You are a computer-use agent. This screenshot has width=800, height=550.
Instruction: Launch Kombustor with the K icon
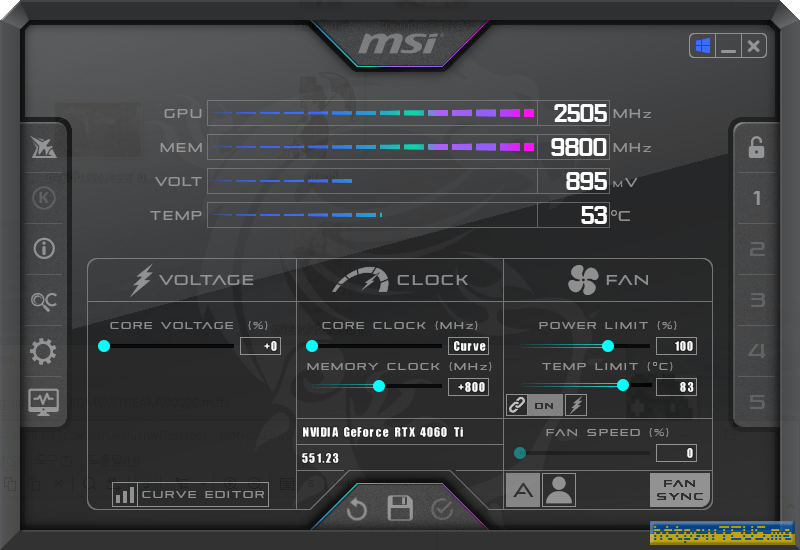[44, 197]
